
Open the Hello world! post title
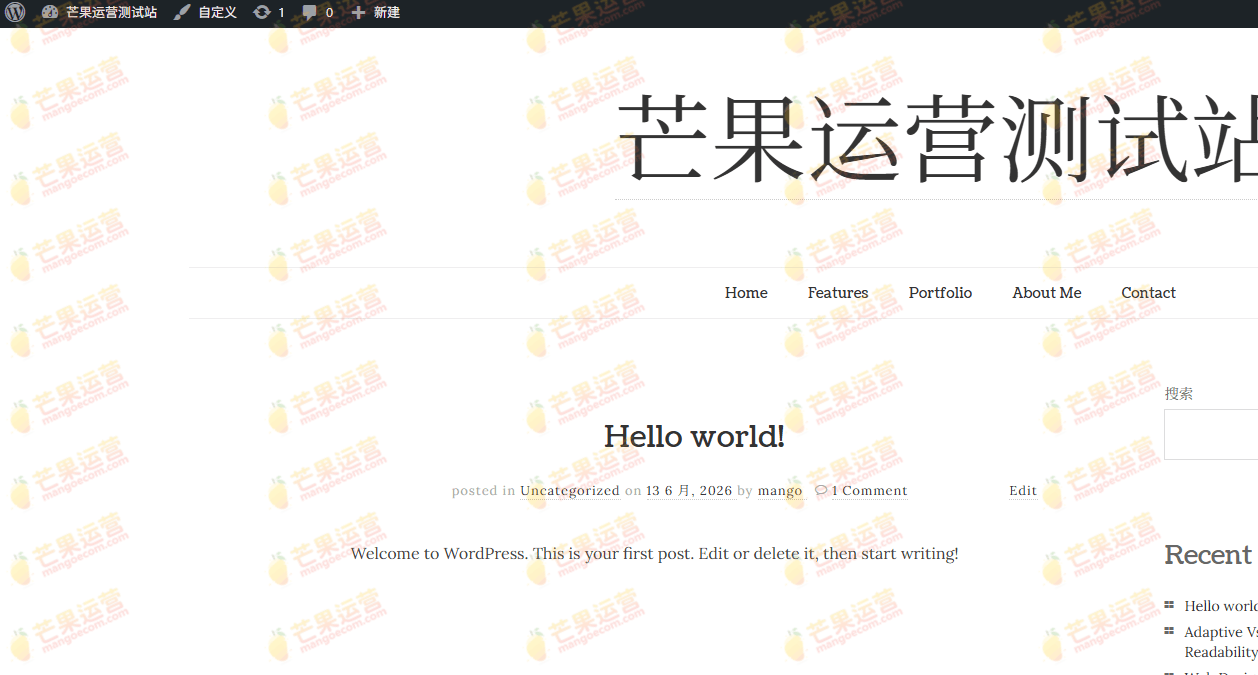coord(694,437)
